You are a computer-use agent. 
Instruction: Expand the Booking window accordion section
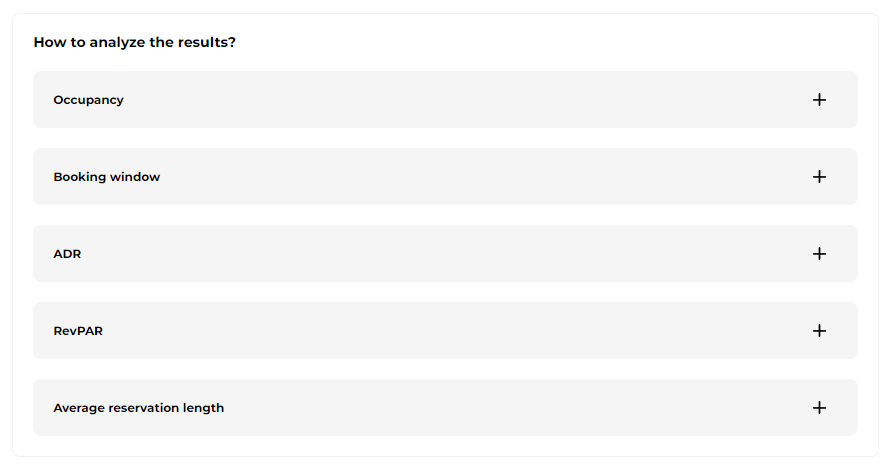(445, 177)
